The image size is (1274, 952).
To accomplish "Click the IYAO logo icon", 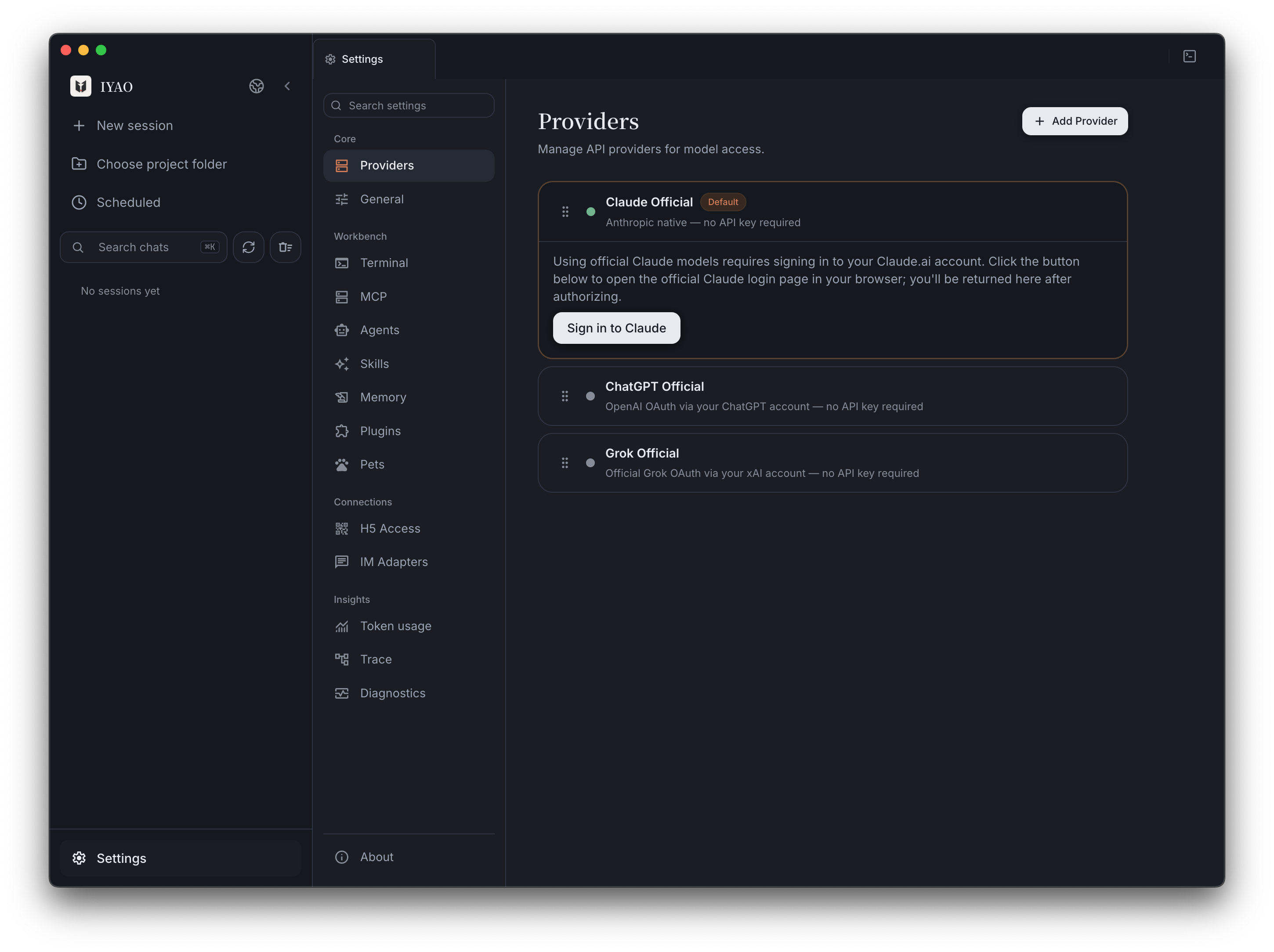I will click(81, 87).
